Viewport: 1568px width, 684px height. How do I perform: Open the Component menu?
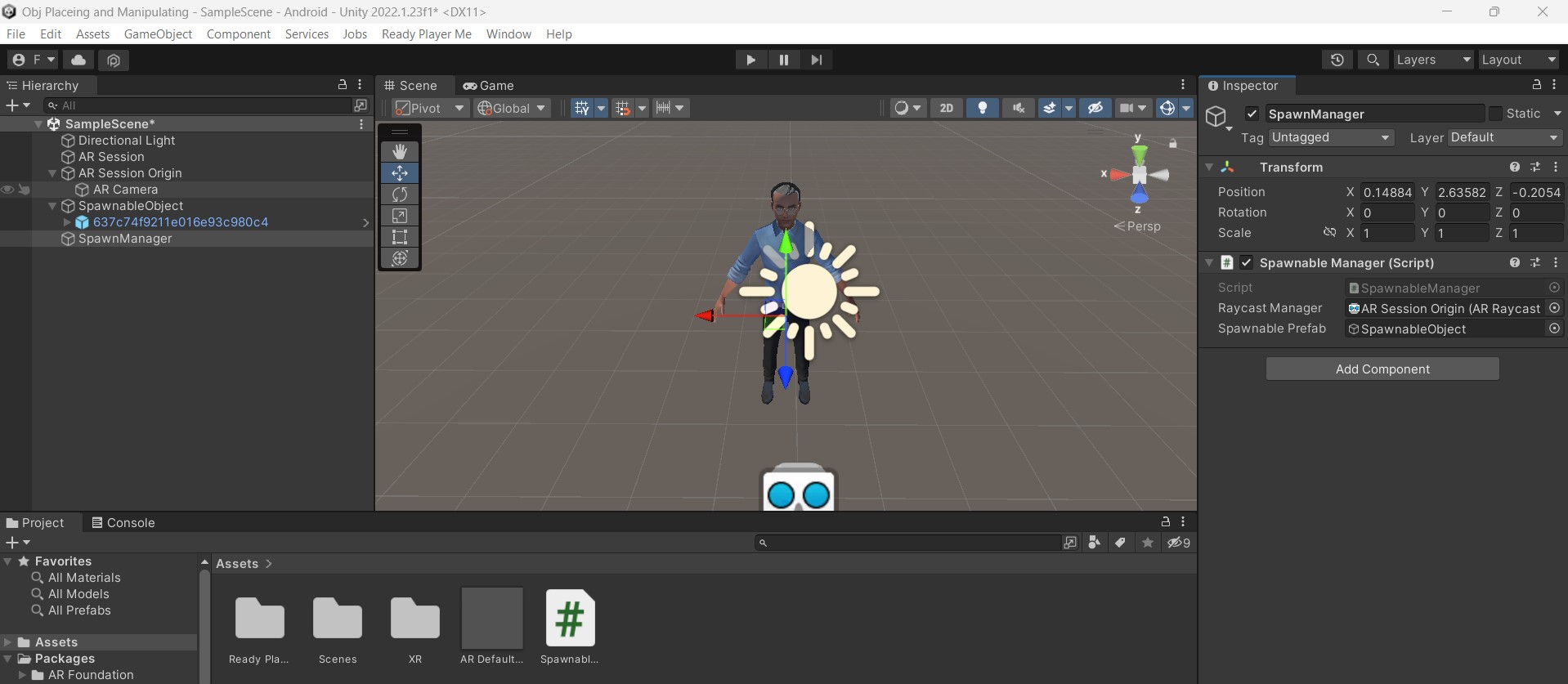pyautogui.click(x=238, y=34)
